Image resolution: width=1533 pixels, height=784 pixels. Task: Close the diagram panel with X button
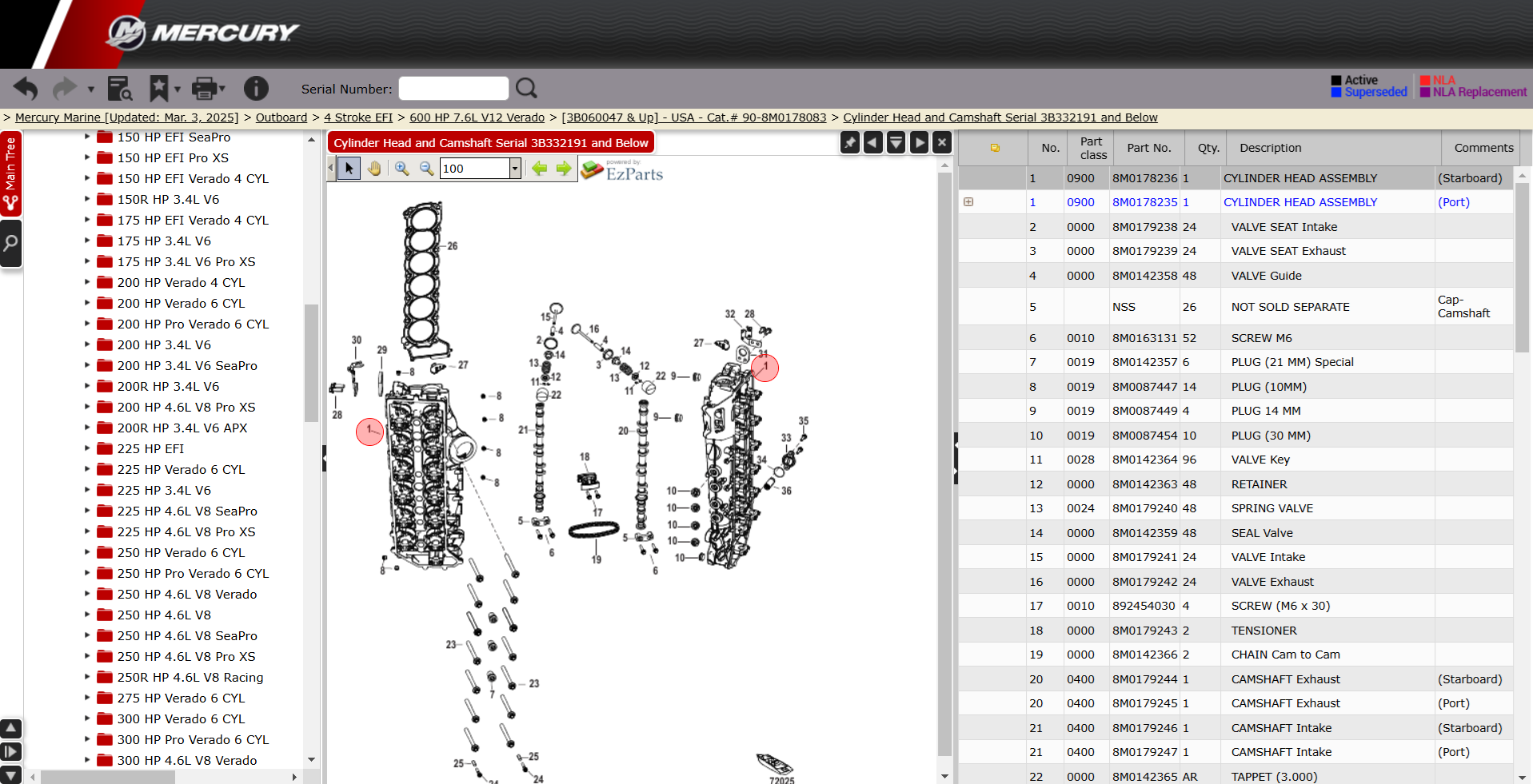point(942,143)
